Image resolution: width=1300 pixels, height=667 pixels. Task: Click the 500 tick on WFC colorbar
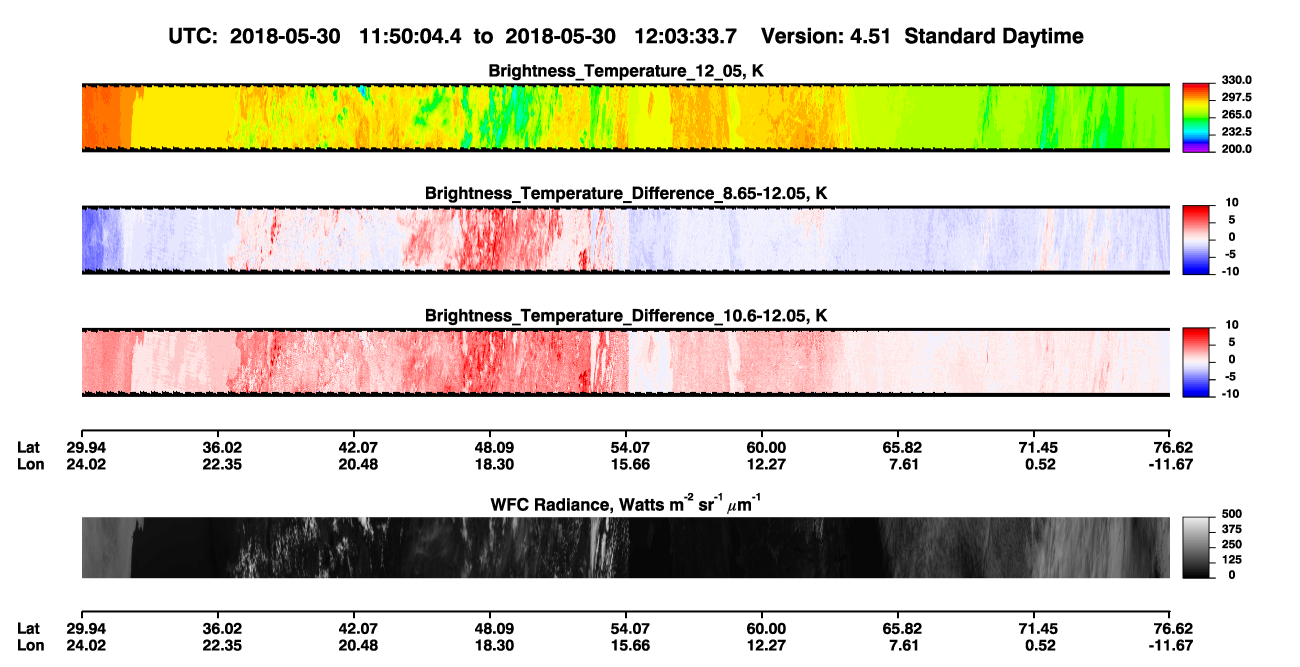point(1231,512)
